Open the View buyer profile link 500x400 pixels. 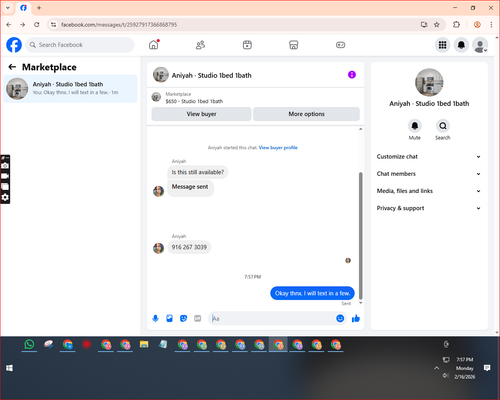click(x=278, y=148)
